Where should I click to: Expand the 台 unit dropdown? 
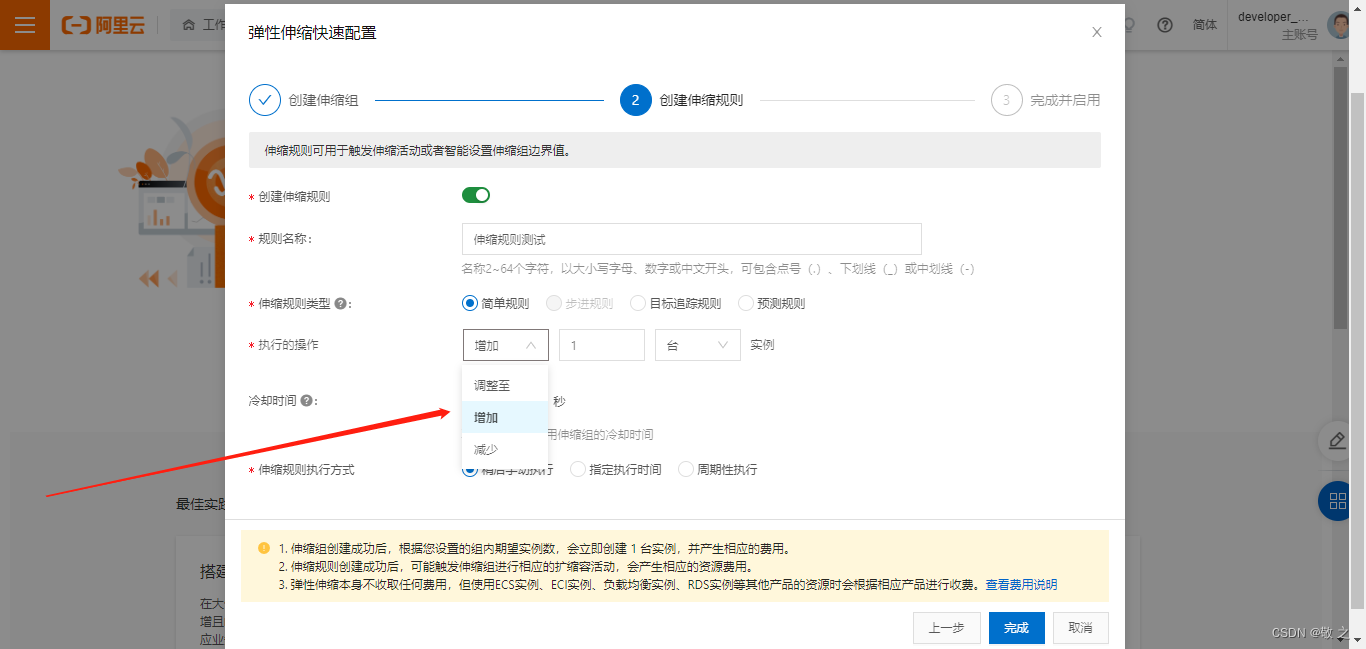(697, 345)
